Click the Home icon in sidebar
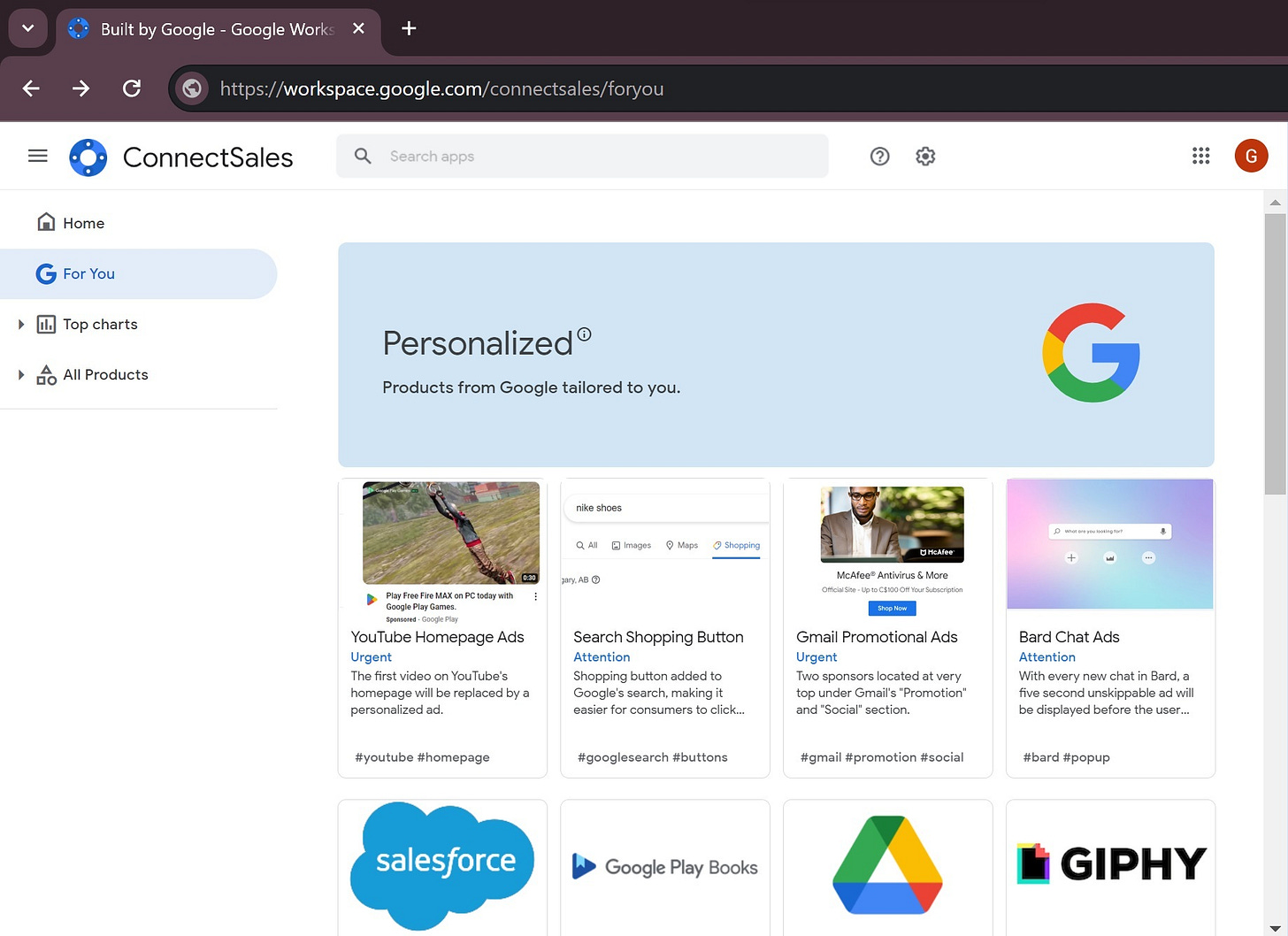The image size is (1288, 936). (x=46, y=222)
